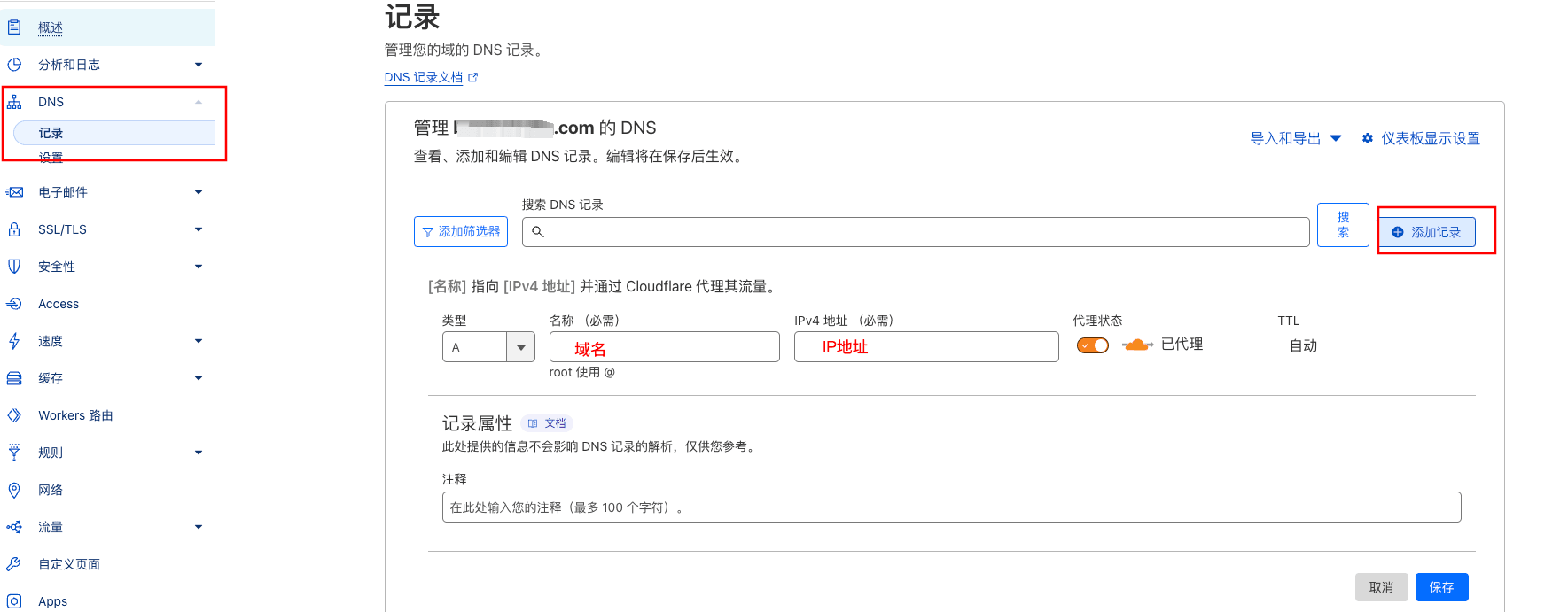Click the caching drive icon
The width and height of the screenshot is (1568, 612).
click(14, 378)
